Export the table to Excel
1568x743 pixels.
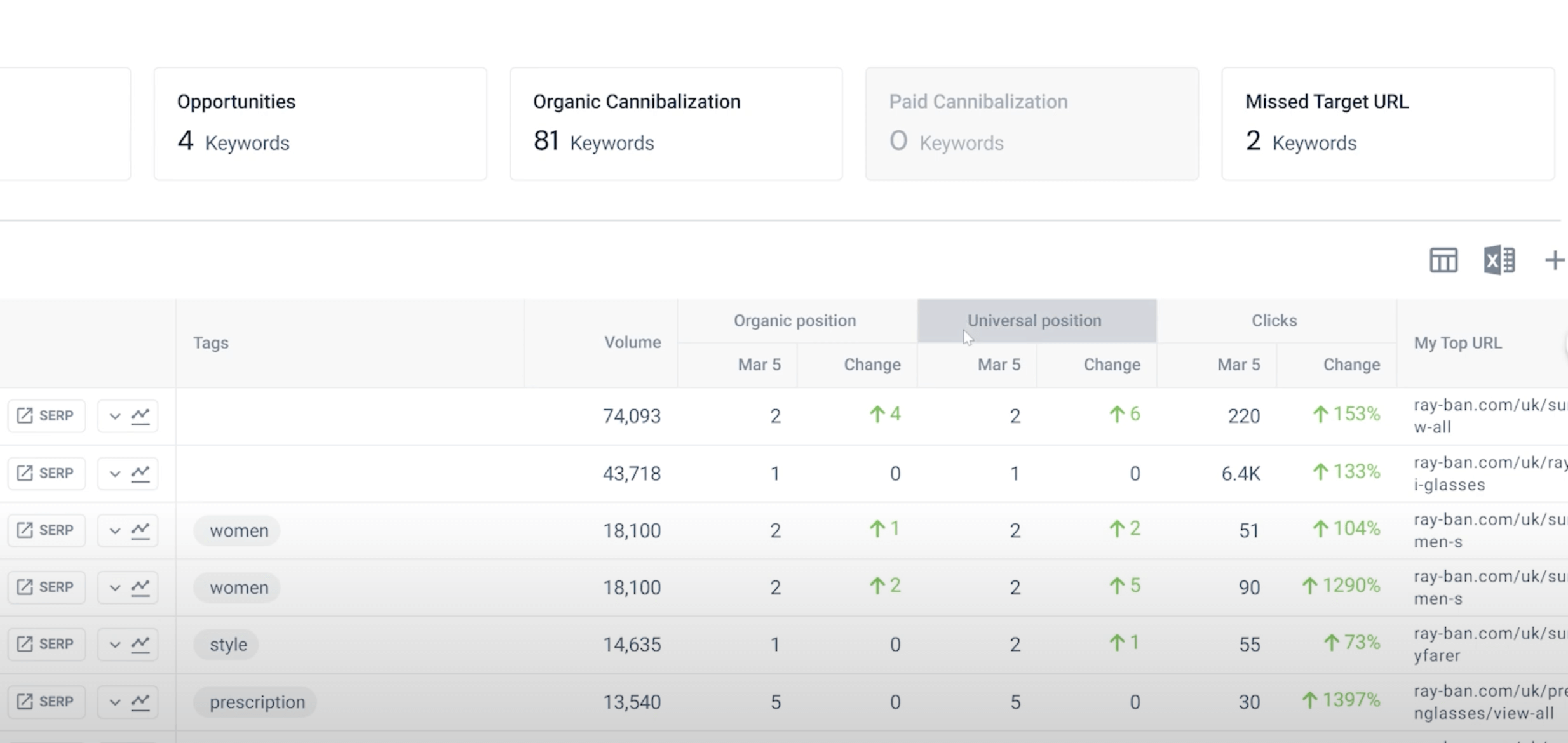(x=1499, y=260)
